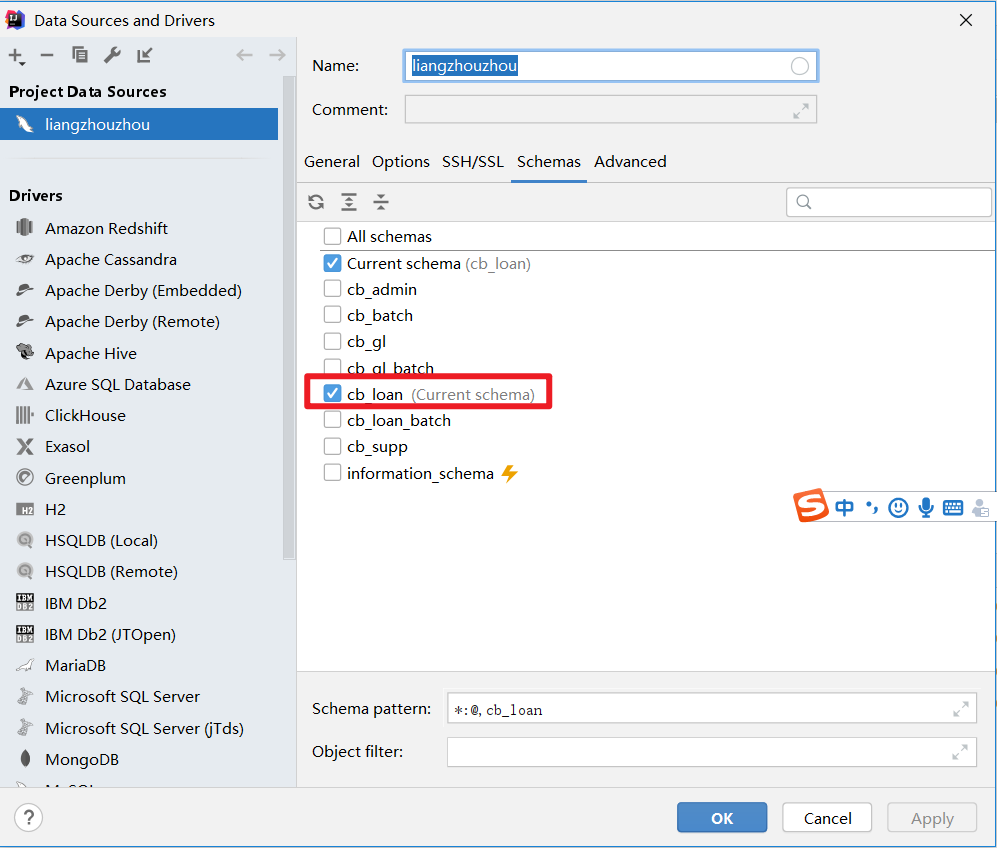Check the cb_loan_batch schema checkbox
997x848 pixels.
coord(333,420)
